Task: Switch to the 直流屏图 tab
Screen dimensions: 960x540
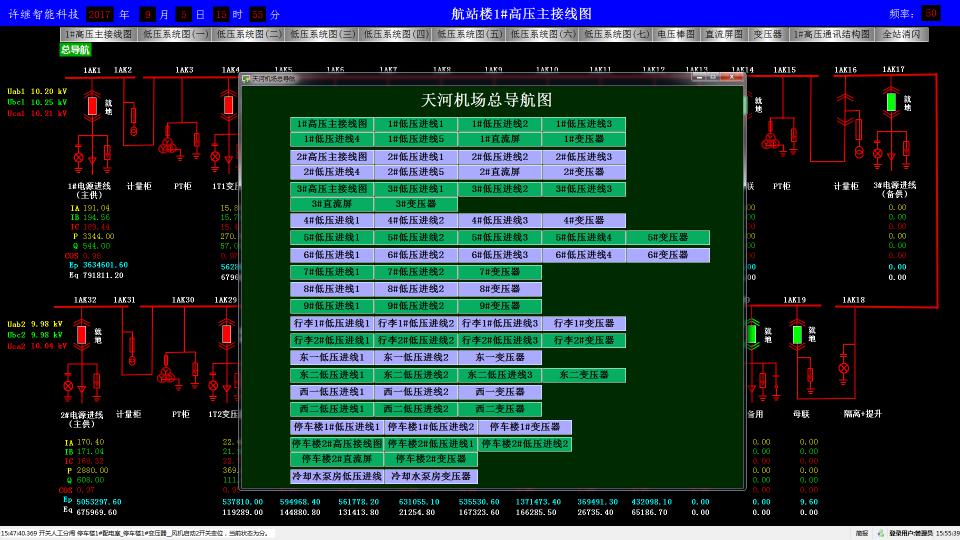Action: 723,34
